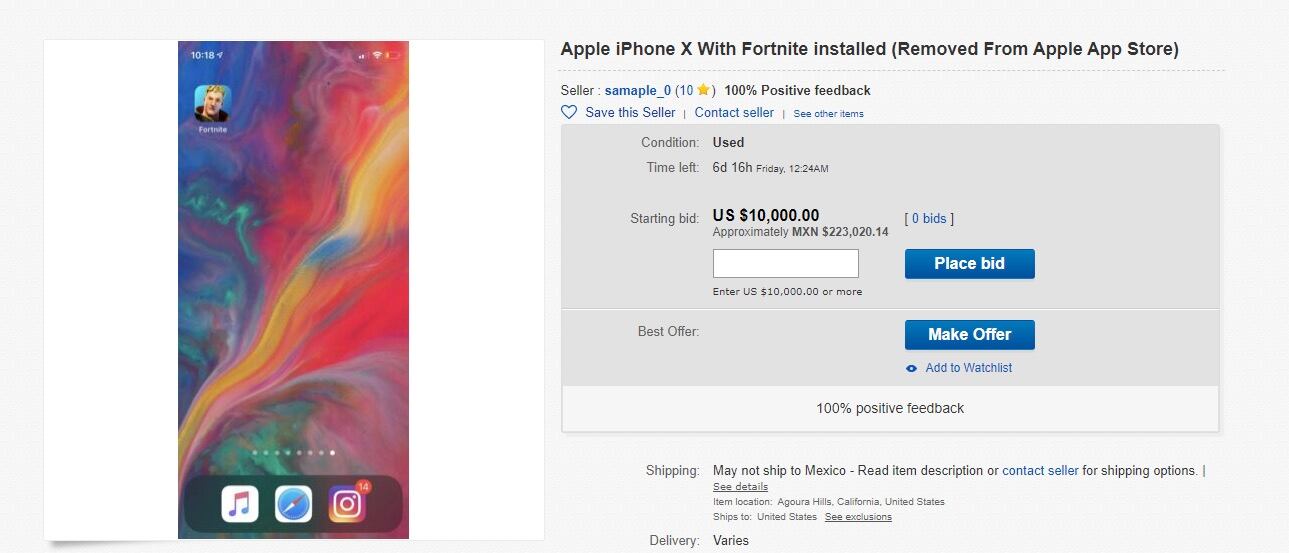Click the Add to Watchlist link
Viewport: 1289px width, 553px height.
pyautogui.click(x=968, y=368)
